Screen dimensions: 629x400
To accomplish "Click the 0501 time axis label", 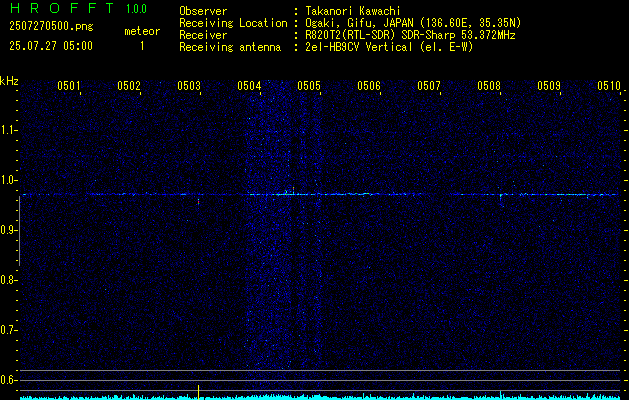I will click(x=69, y=85).
